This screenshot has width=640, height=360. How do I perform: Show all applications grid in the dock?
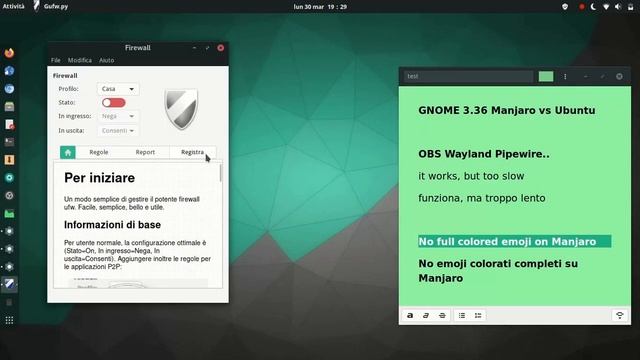(x=9, y=320)
